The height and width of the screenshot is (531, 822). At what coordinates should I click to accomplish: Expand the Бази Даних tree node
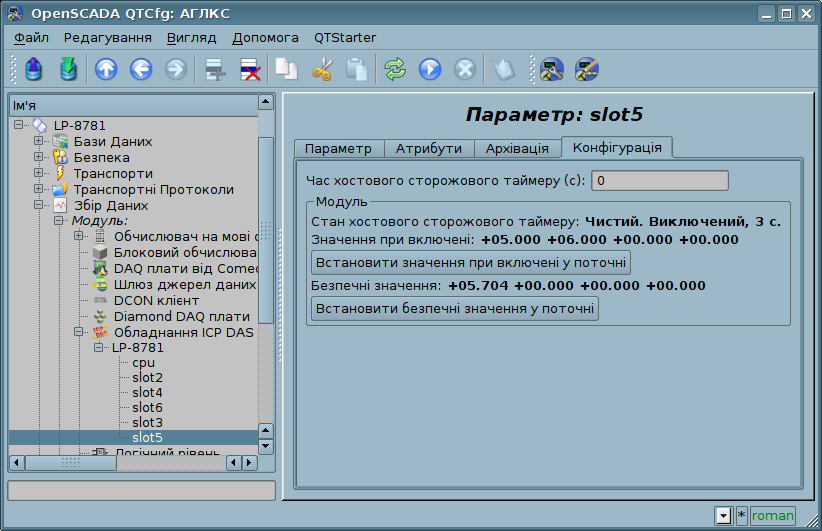click(39, 142)
